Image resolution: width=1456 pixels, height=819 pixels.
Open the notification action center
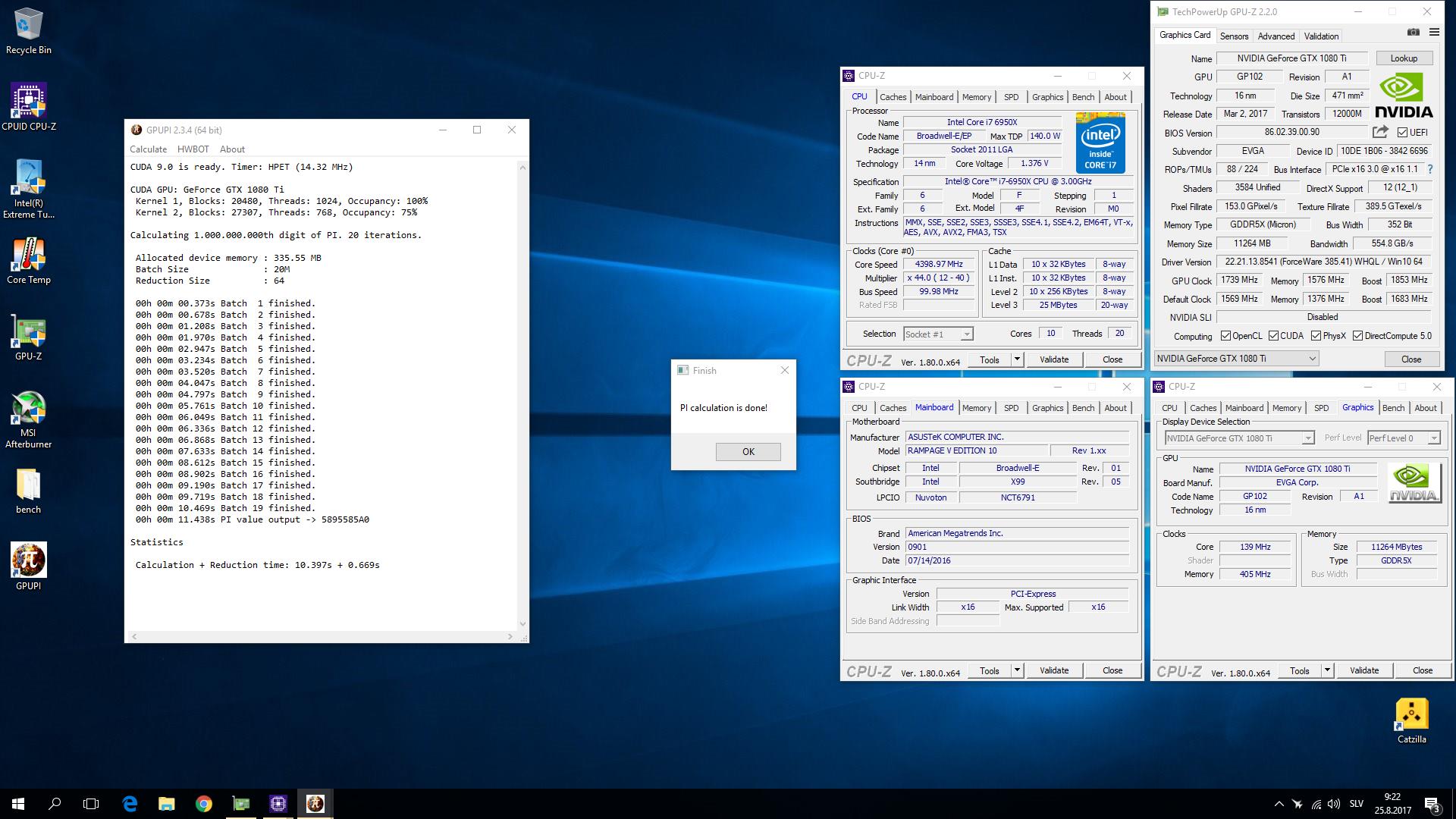pos(1432,804)
